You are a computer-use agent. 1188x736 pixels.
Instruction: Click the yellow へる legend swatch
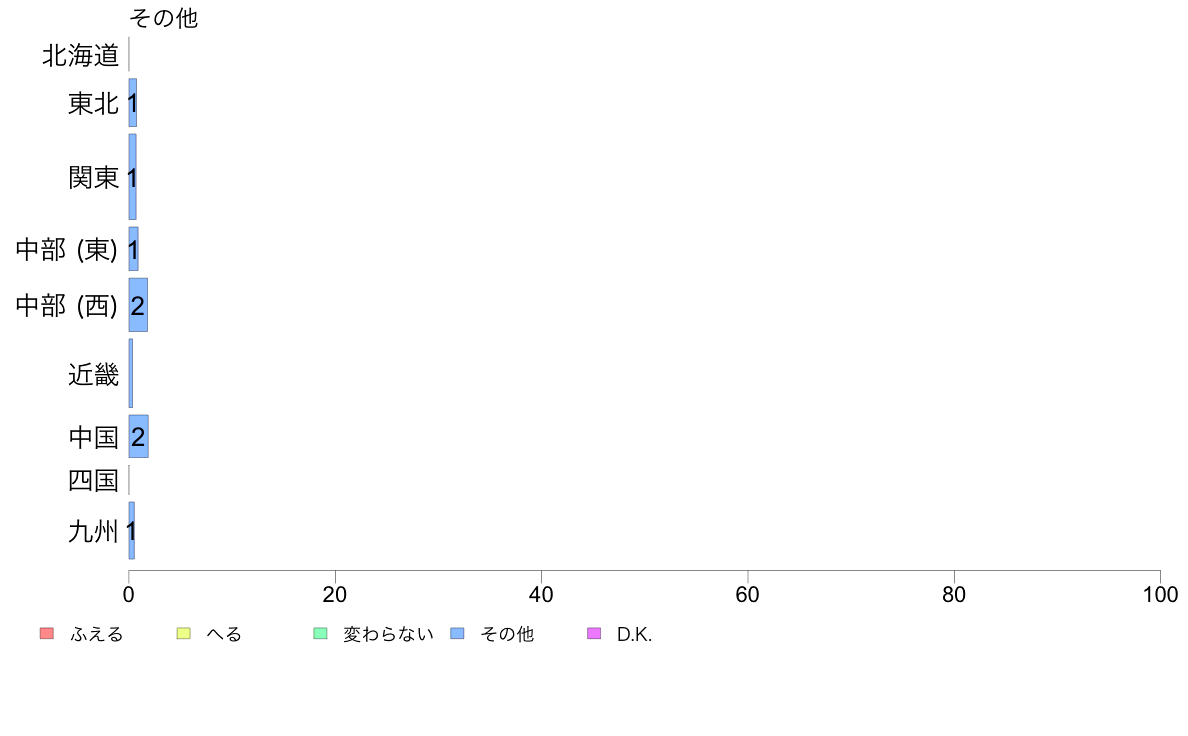pyautogui.click(x=183, y=634)
